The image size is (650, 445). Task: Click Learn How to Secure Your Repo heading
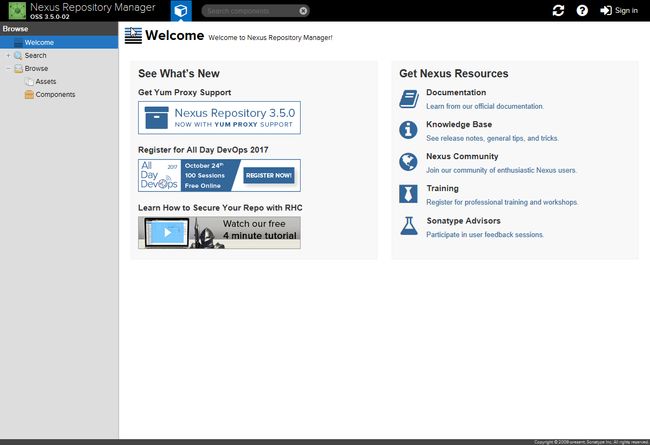[220, 208]
